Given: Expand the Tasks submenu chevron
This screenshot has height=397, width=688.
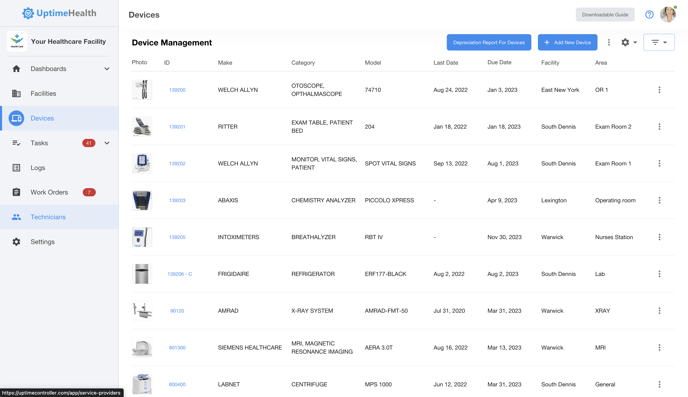Looking at the screenshot, I should [107, 143].
